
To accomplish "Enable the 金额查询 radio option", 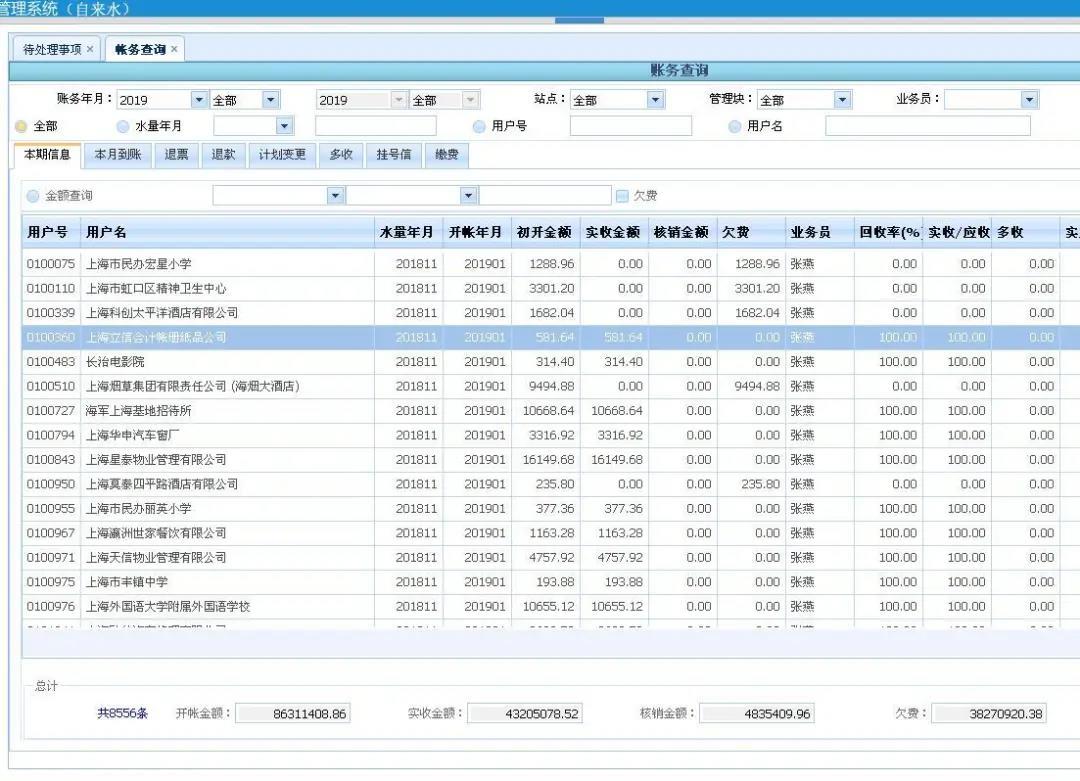I will (x=33, y=196).
